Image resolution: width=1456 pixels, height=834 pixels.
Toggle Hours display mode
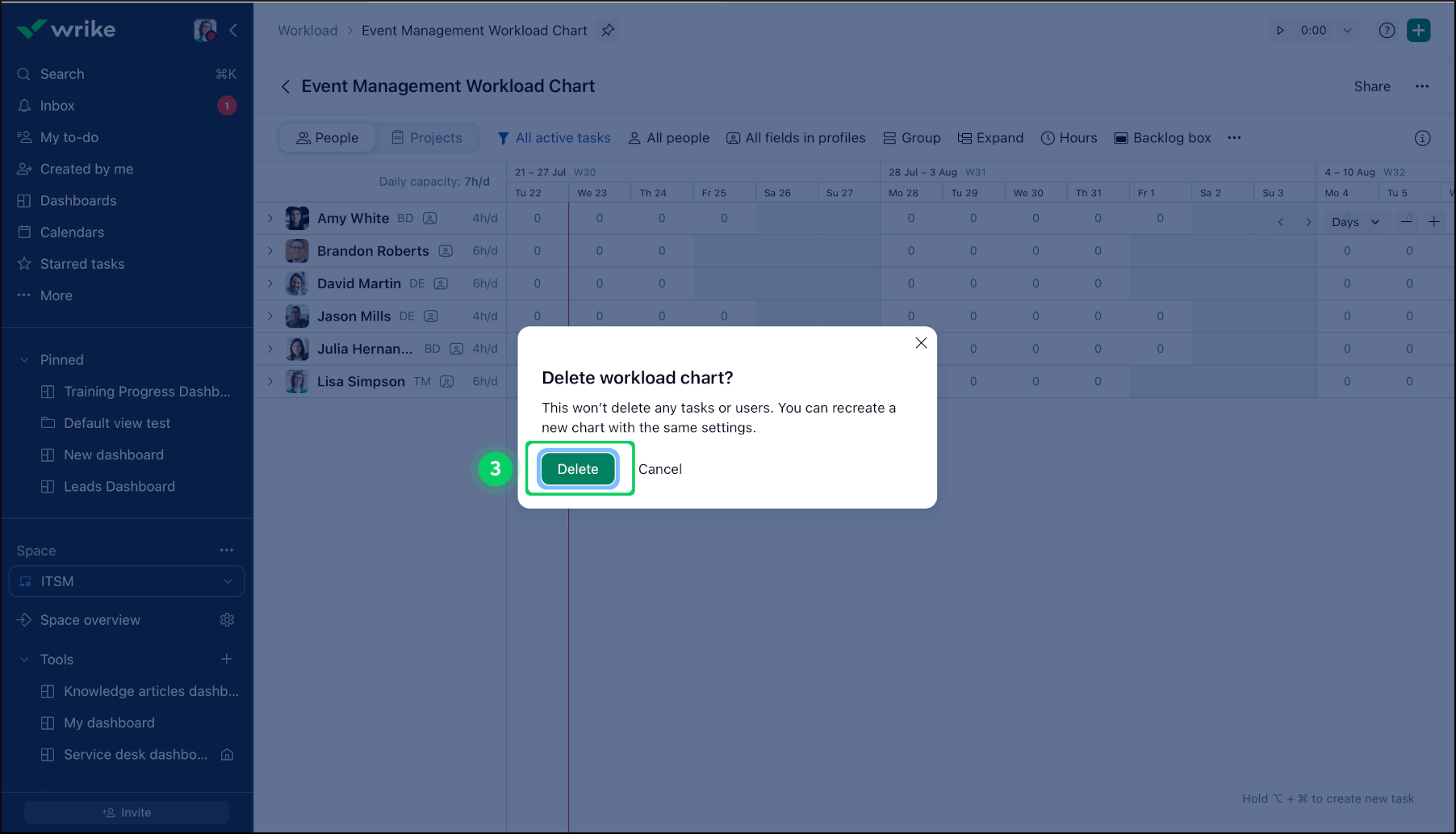pyautogui.click(x=1069, y=138)
